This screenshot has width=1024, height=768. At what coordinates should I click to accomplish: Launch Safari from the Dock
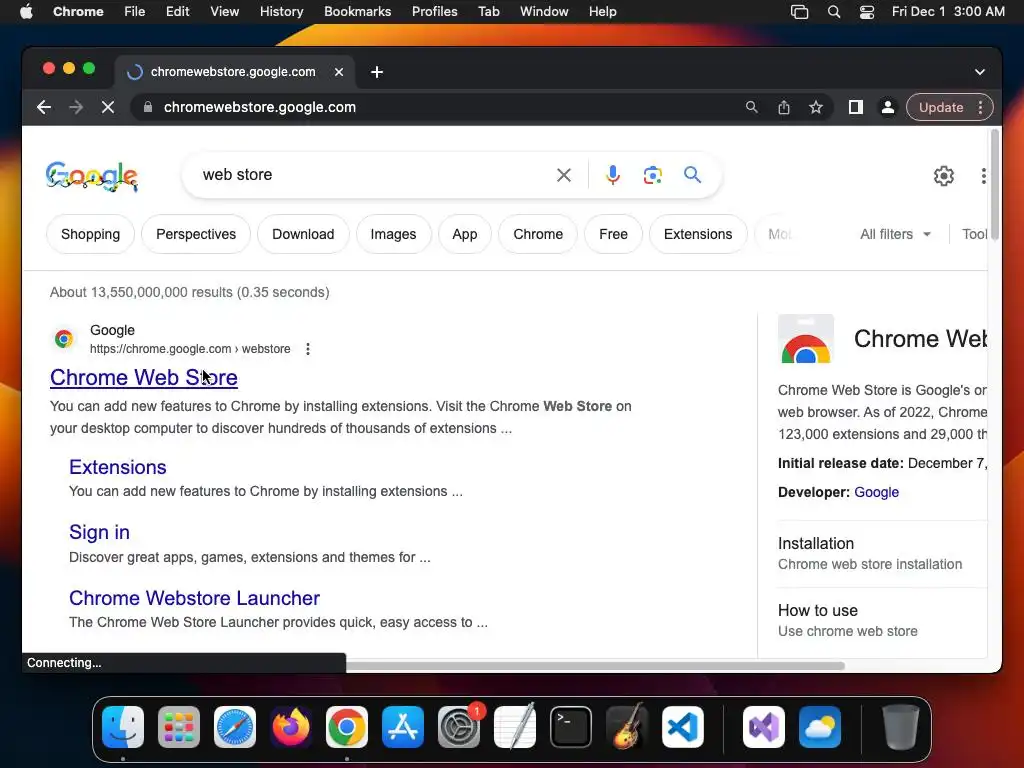(x=235, y=727)
